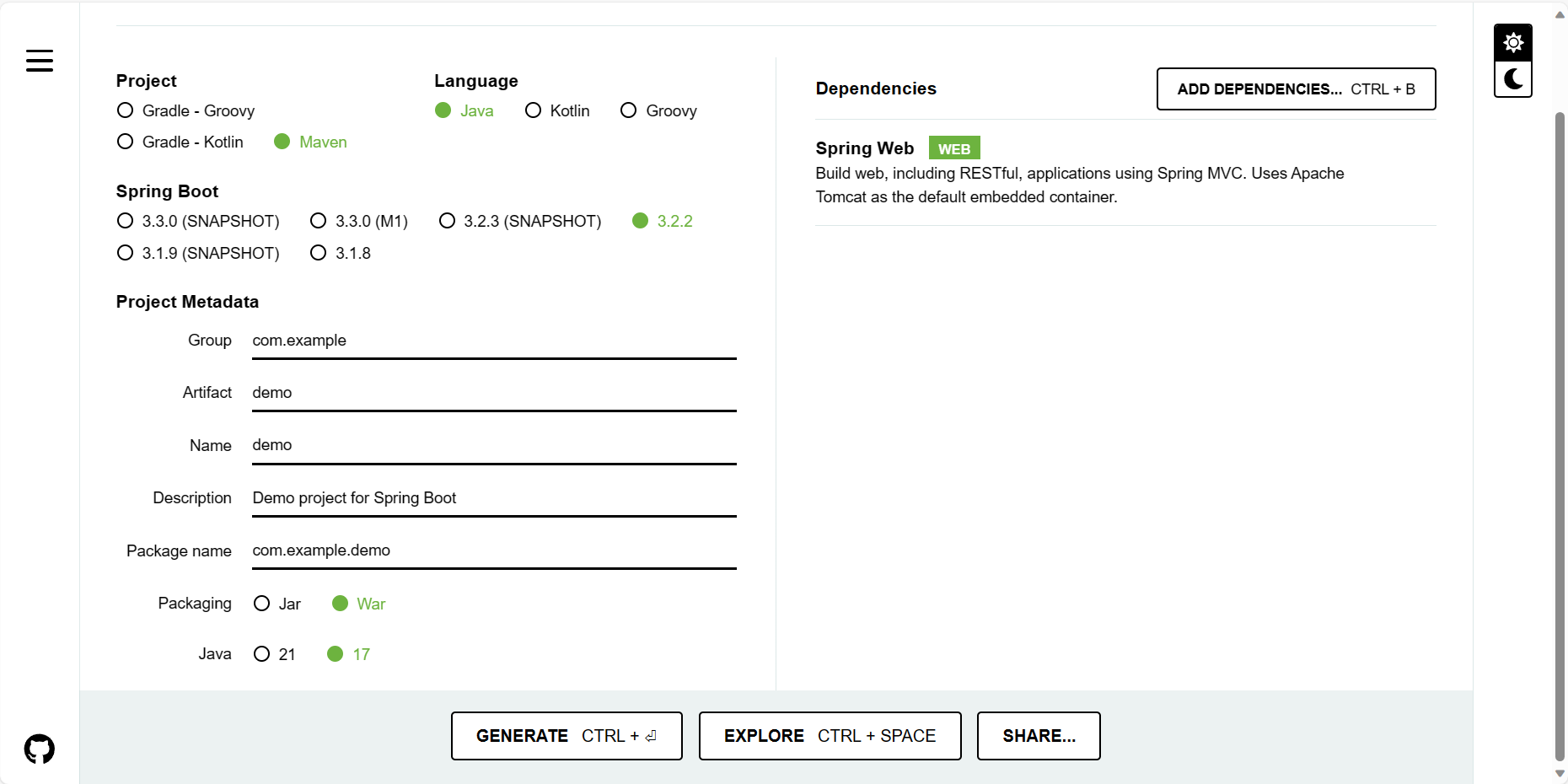Open the Share dialog button
The width and height of the screenshot is (1568, 784).
tap(1039, 736)
